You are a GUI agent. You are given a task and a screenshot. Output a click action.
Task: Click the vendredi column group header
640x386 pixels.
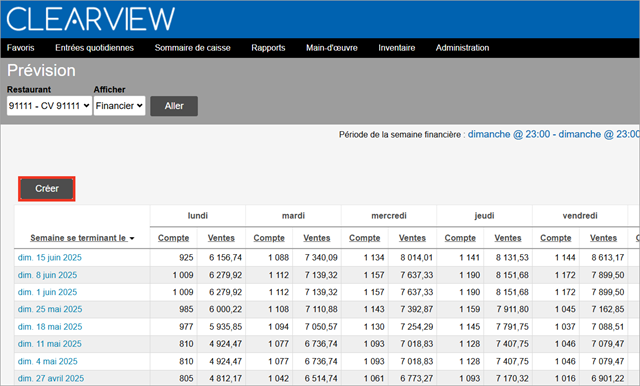[580, 215]
